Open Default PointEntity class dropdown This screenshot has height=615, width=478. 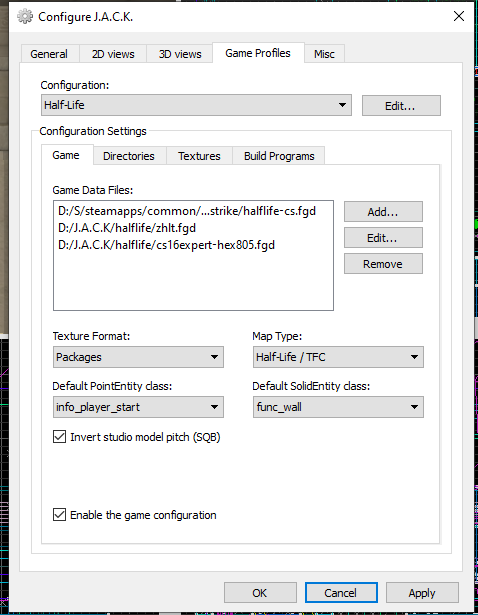click(138, 407)
